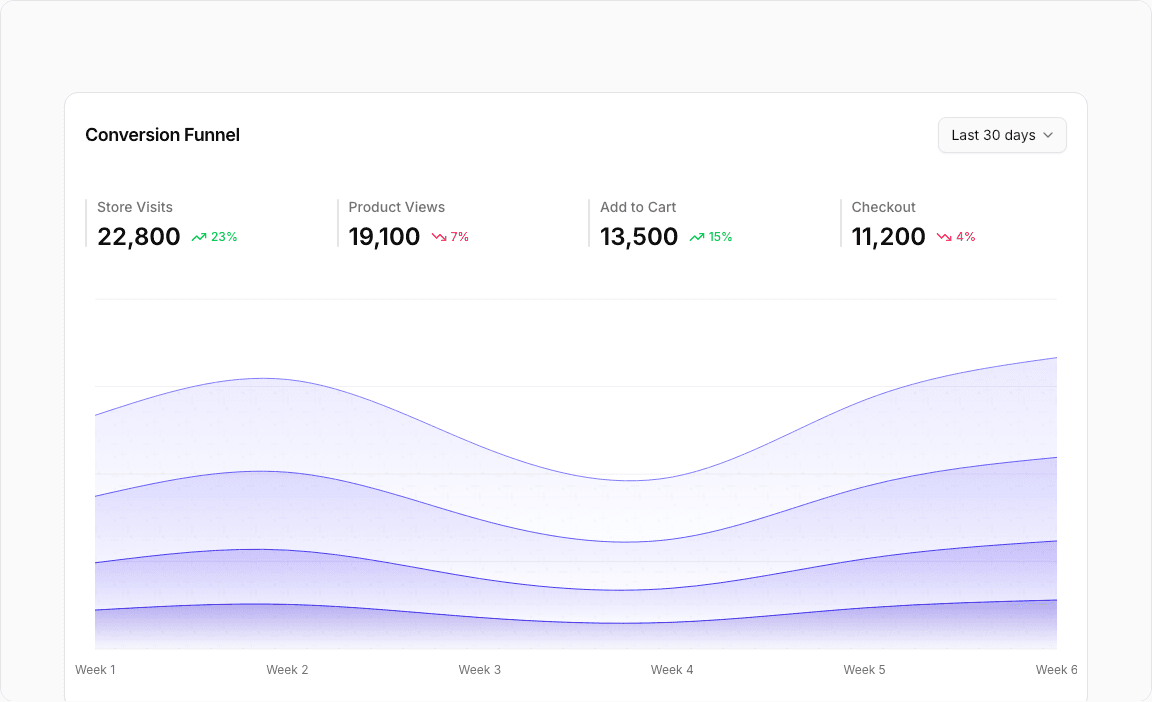Click the Week 2 axis label

tap(287, 670)
